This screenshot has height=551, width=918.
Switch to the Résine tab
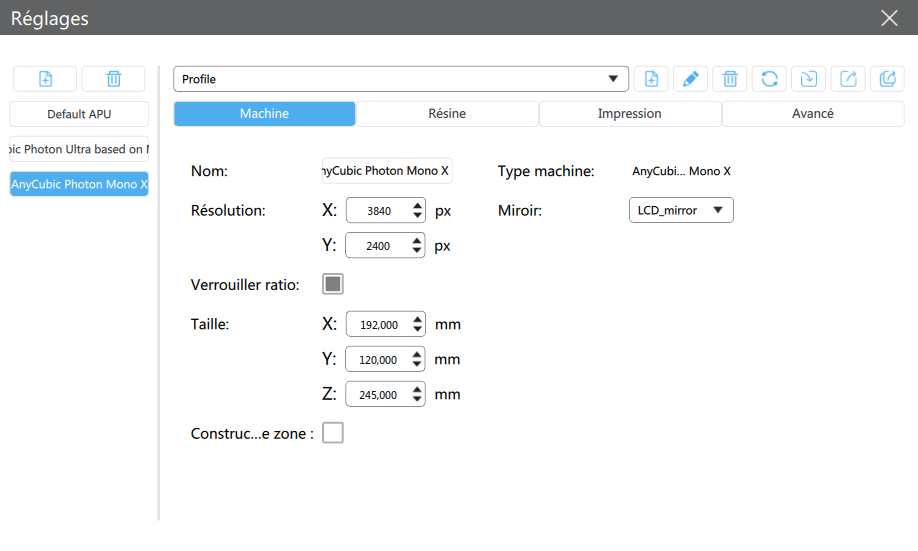[447, 114]
